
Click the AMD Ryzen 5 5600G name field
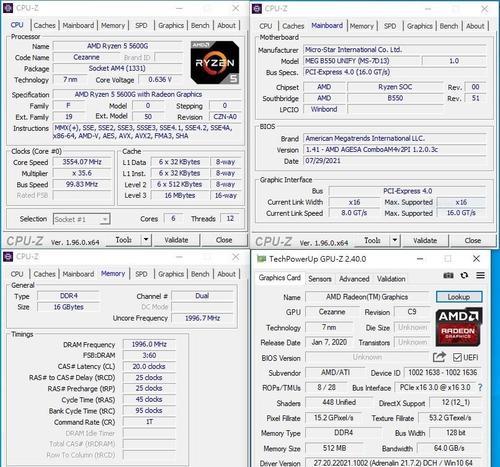(118, 46)
